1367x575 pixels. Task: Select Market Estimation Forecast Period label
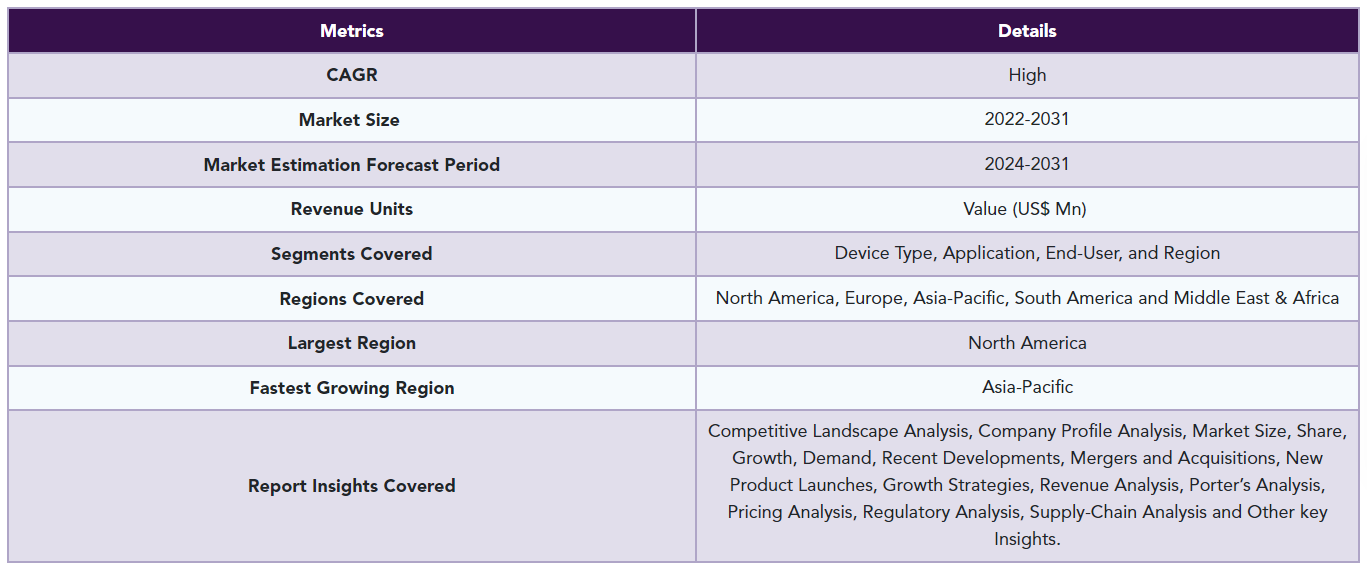(352, 165)
